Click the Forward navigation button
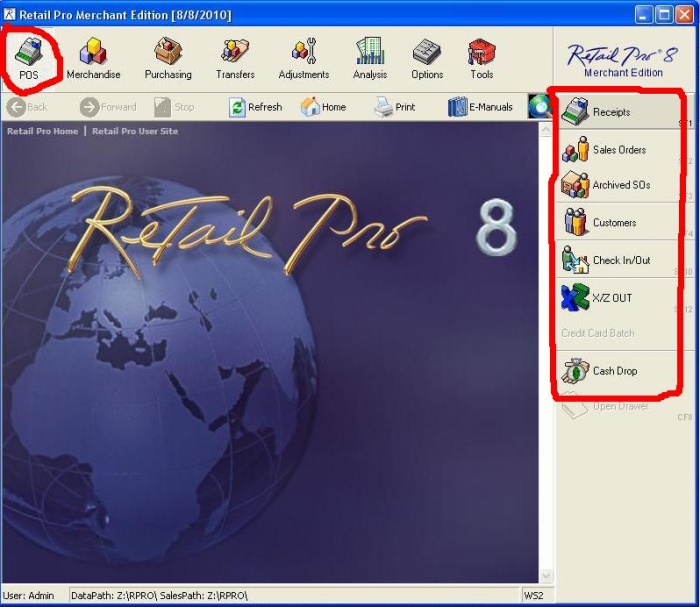 (x=108, y=107)
